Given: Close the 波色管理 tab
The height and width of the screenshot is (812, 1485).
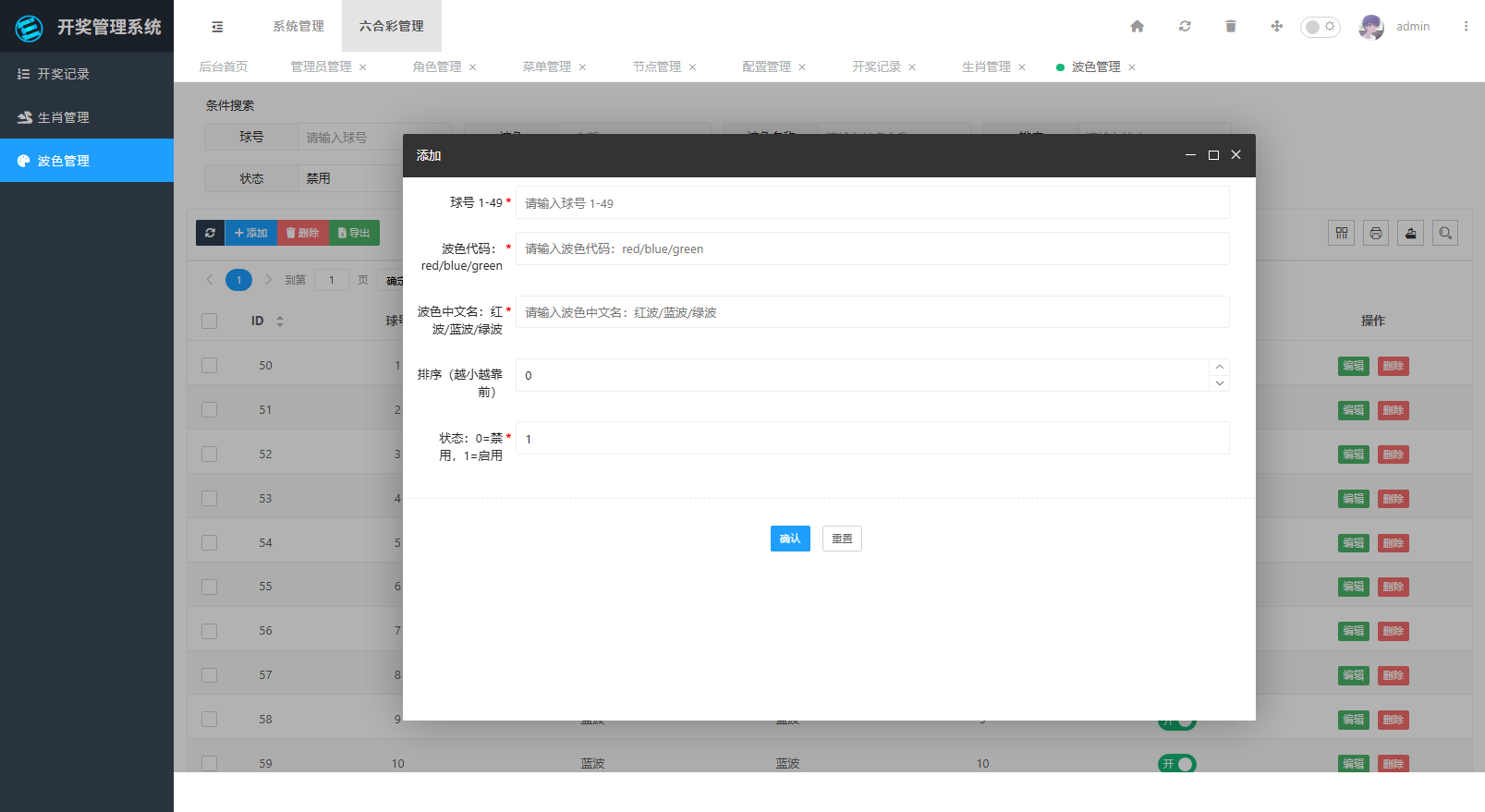Looking at the screenshot, I should [1132, 67].
